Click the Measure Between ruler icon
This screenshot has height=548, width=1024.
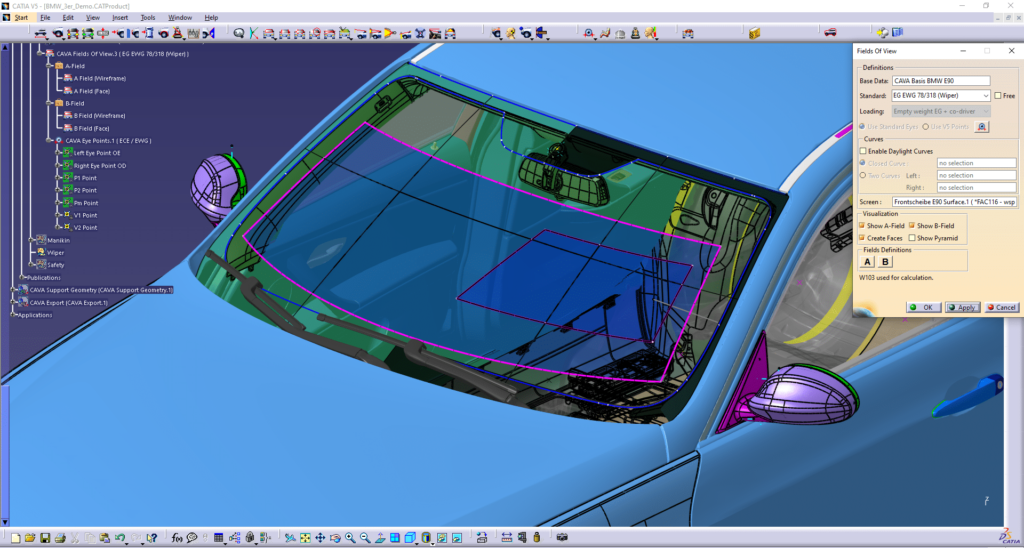tap(507, 538)
